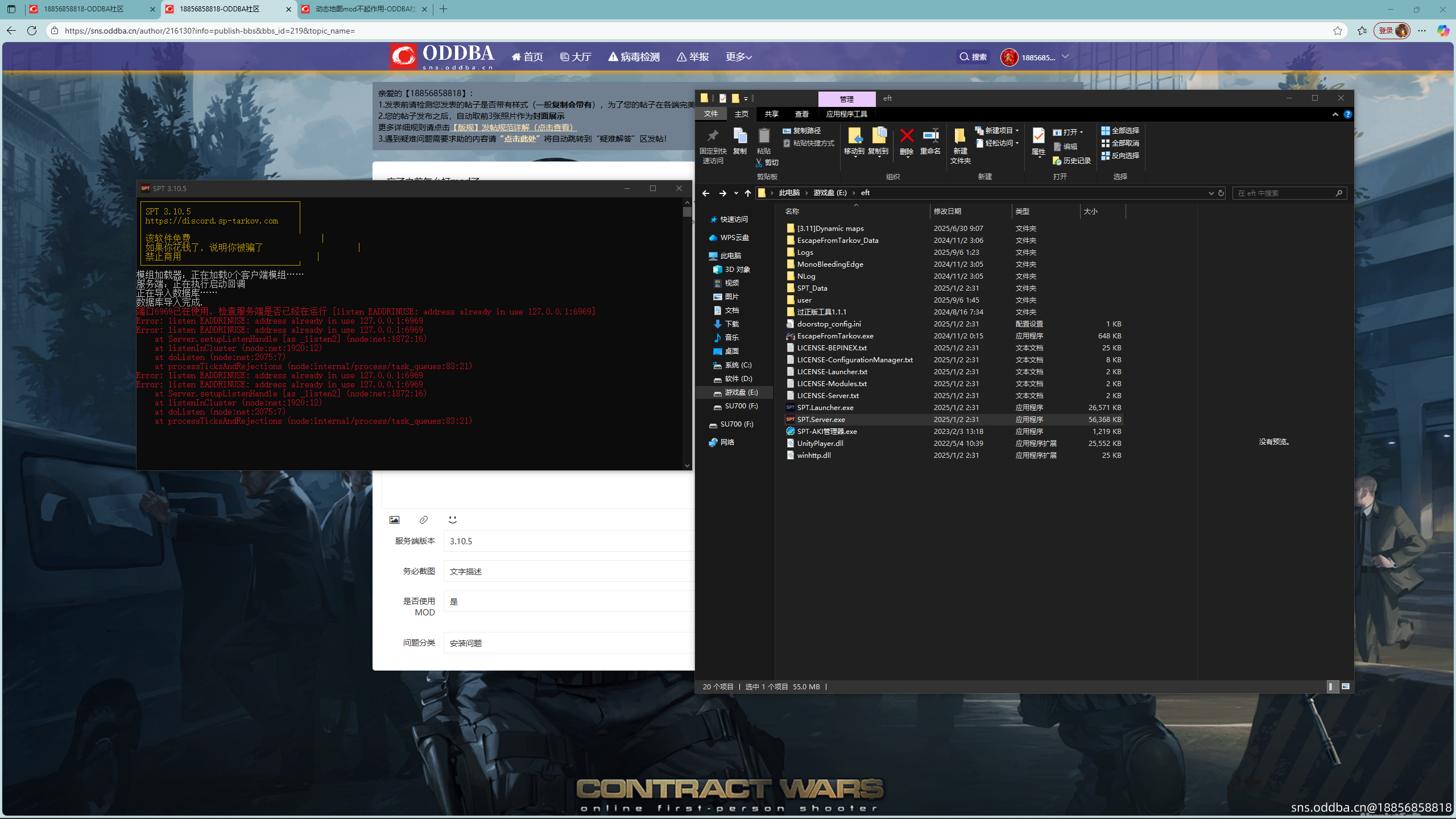Screen dimensions: 1456x819
Task: Expand the user account dropdown 1885685...
Action: [1065, 56]
